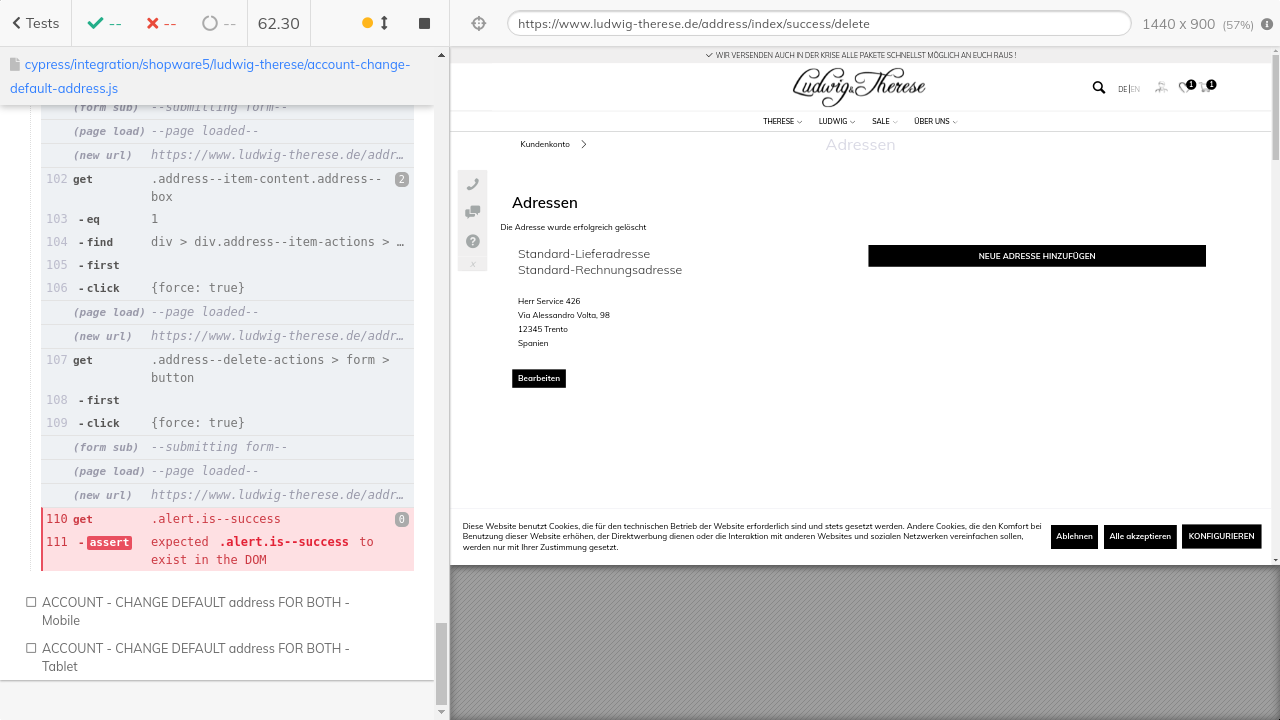This screenshot has width=1280, height=720.
Task: Click the Cypress URL address field
Action: point(818,23)
